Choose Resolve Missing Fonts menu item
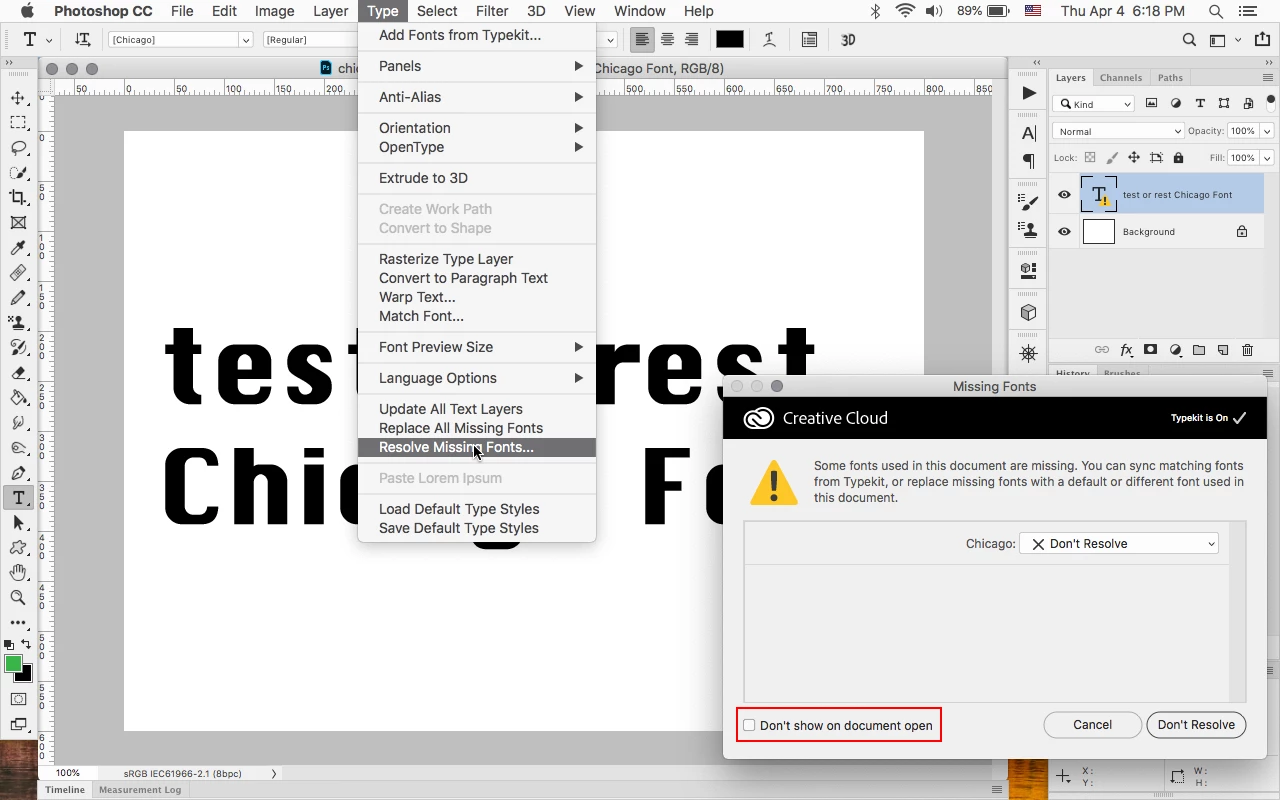This screenshot has width=1280, height=800. [477, 447]
